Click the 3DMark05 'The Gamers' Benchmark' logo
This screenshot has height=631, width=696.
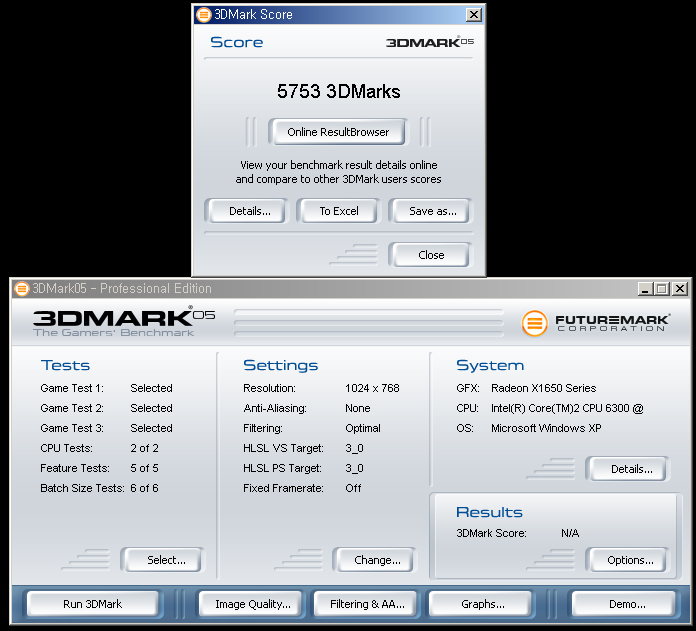coord(123,322)
